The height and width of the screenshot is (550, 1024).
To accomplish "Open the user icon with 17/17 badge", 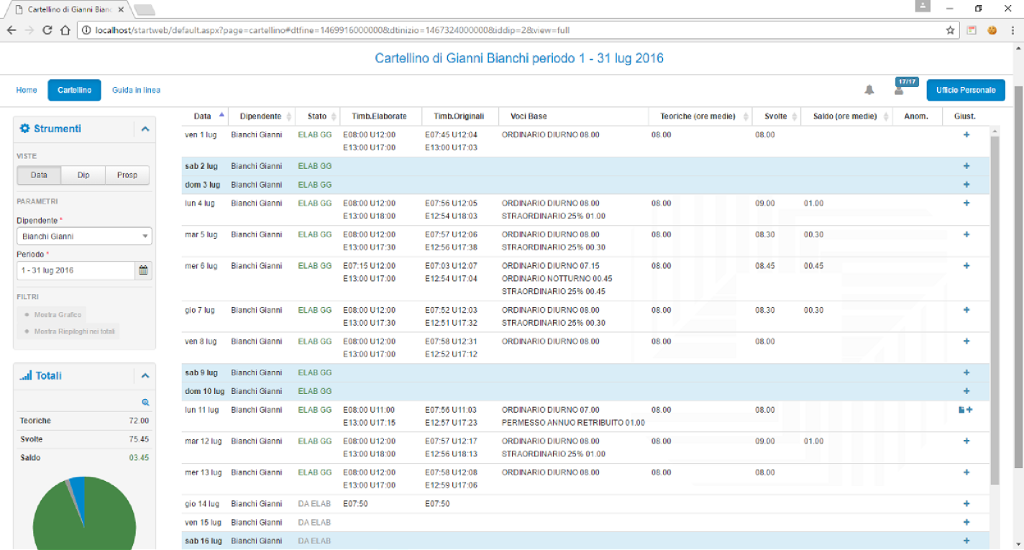I will [x=899, y=91].
